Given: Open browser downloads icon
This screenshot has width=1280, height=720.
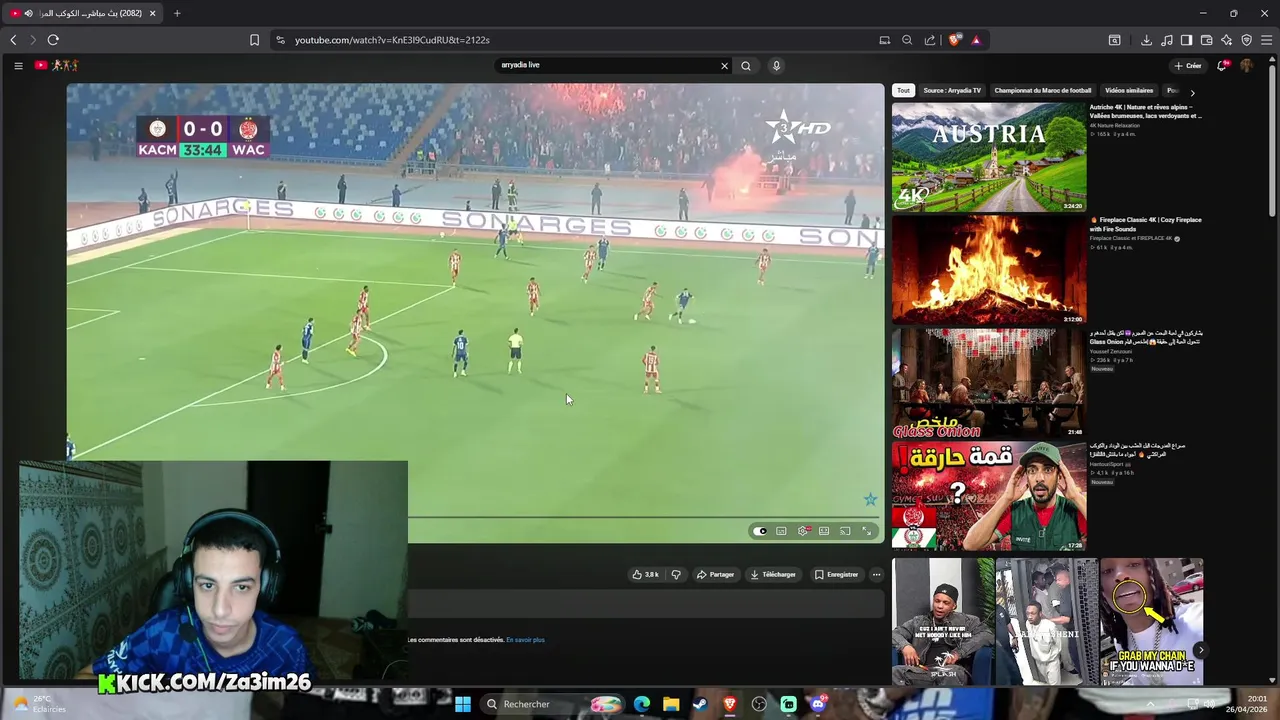Looking at the screenshot, I should coord(1146,40).
